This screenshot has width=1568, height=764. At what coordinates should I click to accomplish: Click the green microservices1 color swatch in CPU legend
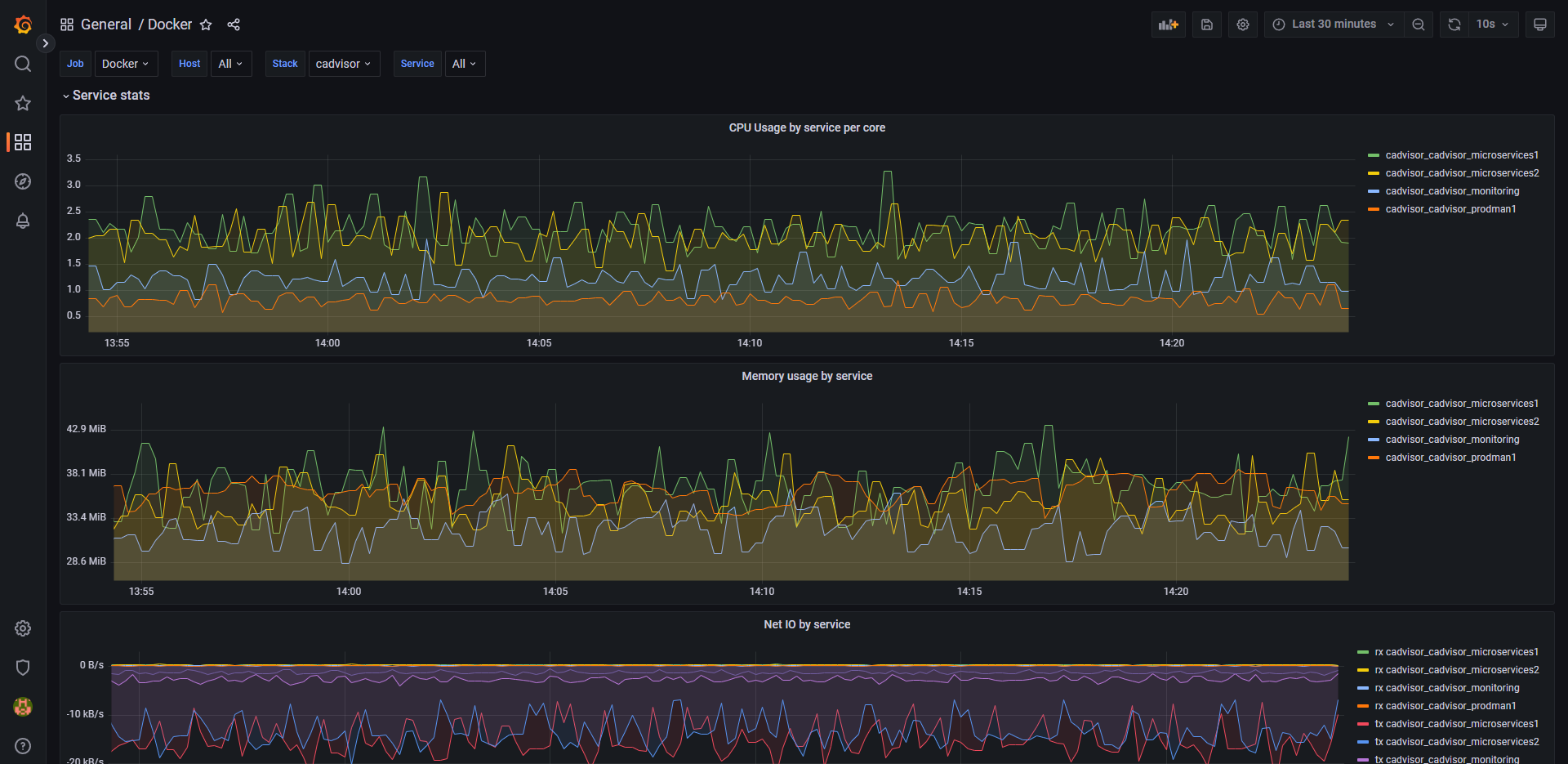coord(1374,155)
